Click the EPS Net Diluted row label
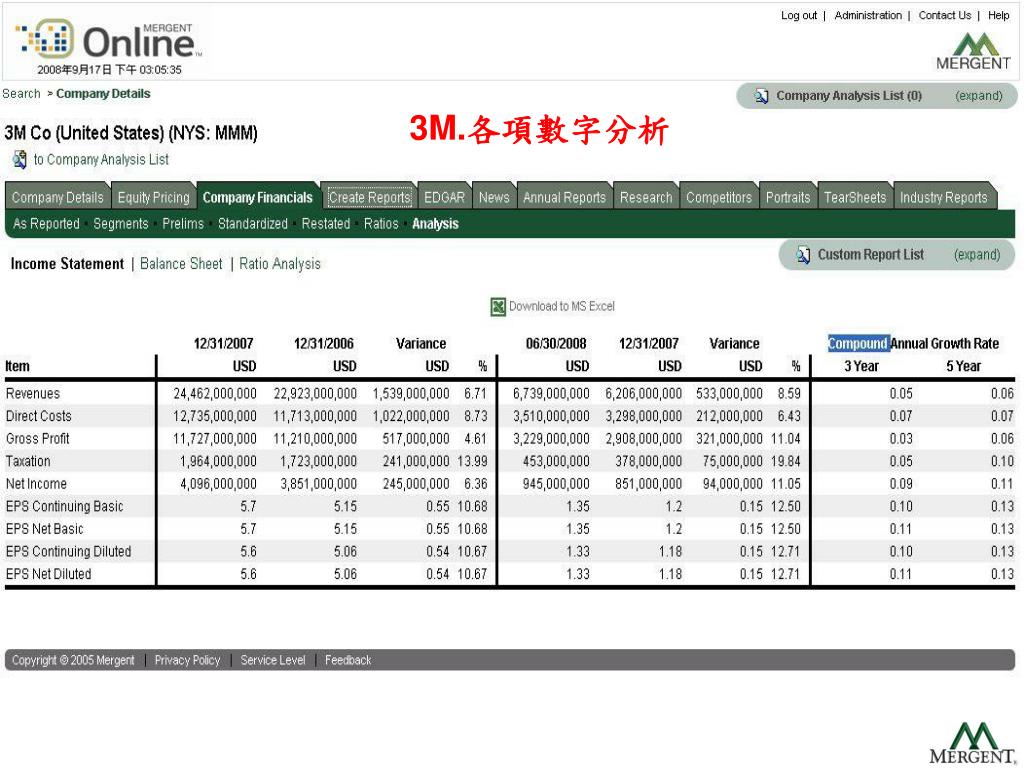The image size is (1024, 768). [48, 574]
